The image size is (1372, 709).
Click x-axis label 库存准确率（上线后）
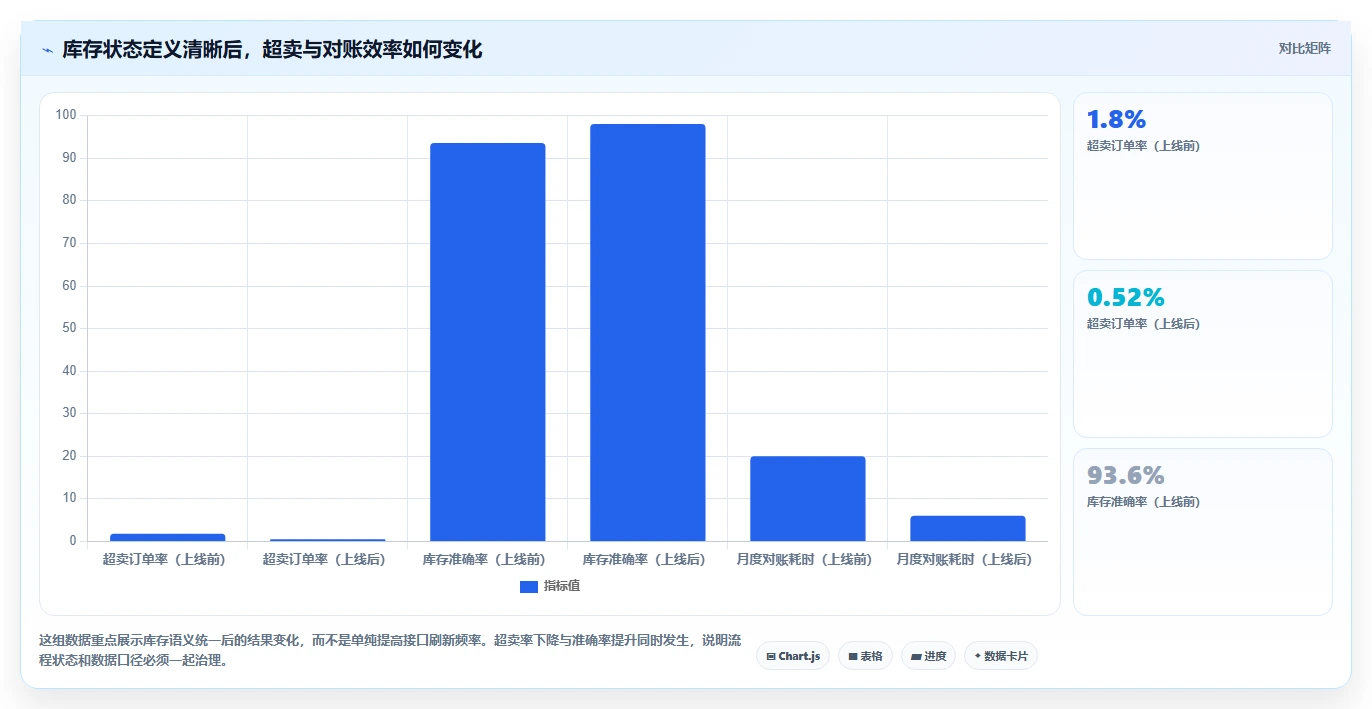pyautogui.click(x=645, y=560)
